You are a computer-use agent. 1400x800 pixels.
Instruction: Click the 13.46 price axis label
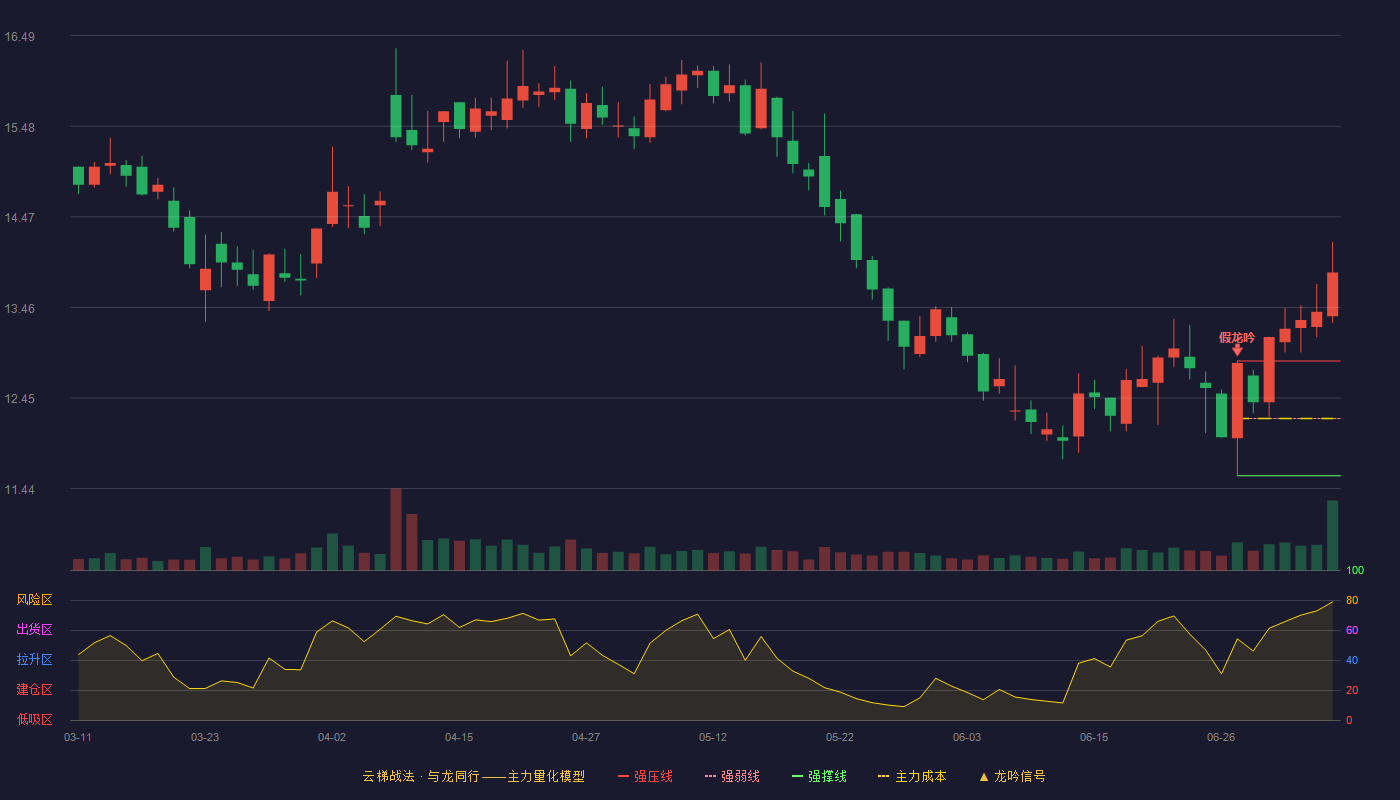pos(19,309)
